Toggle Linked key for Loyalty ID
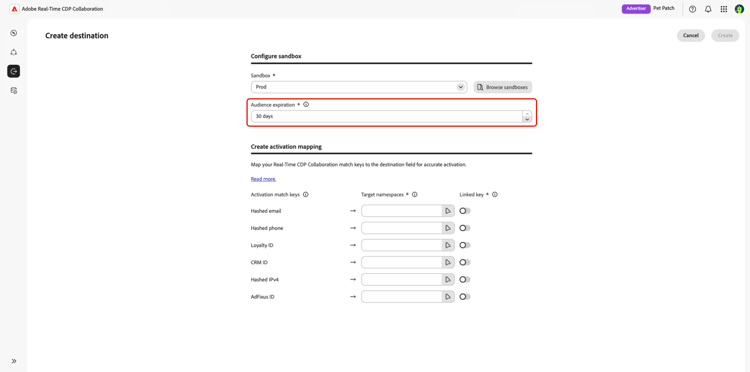The width and height of the screenshot is (750, 372). pyautogui.click(x=465, y=245)
